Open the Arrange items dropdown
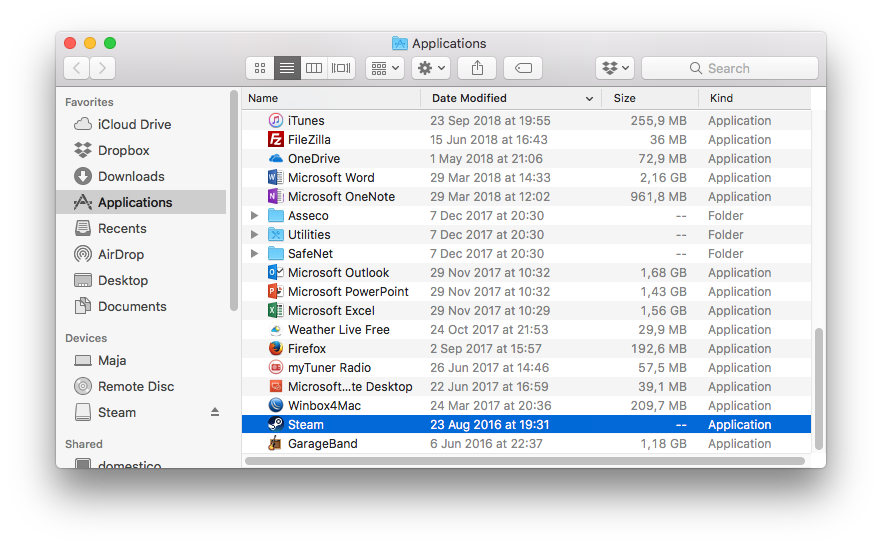This screenshot has height=548, width=882. pyautogui.click(x=384, y=68)
